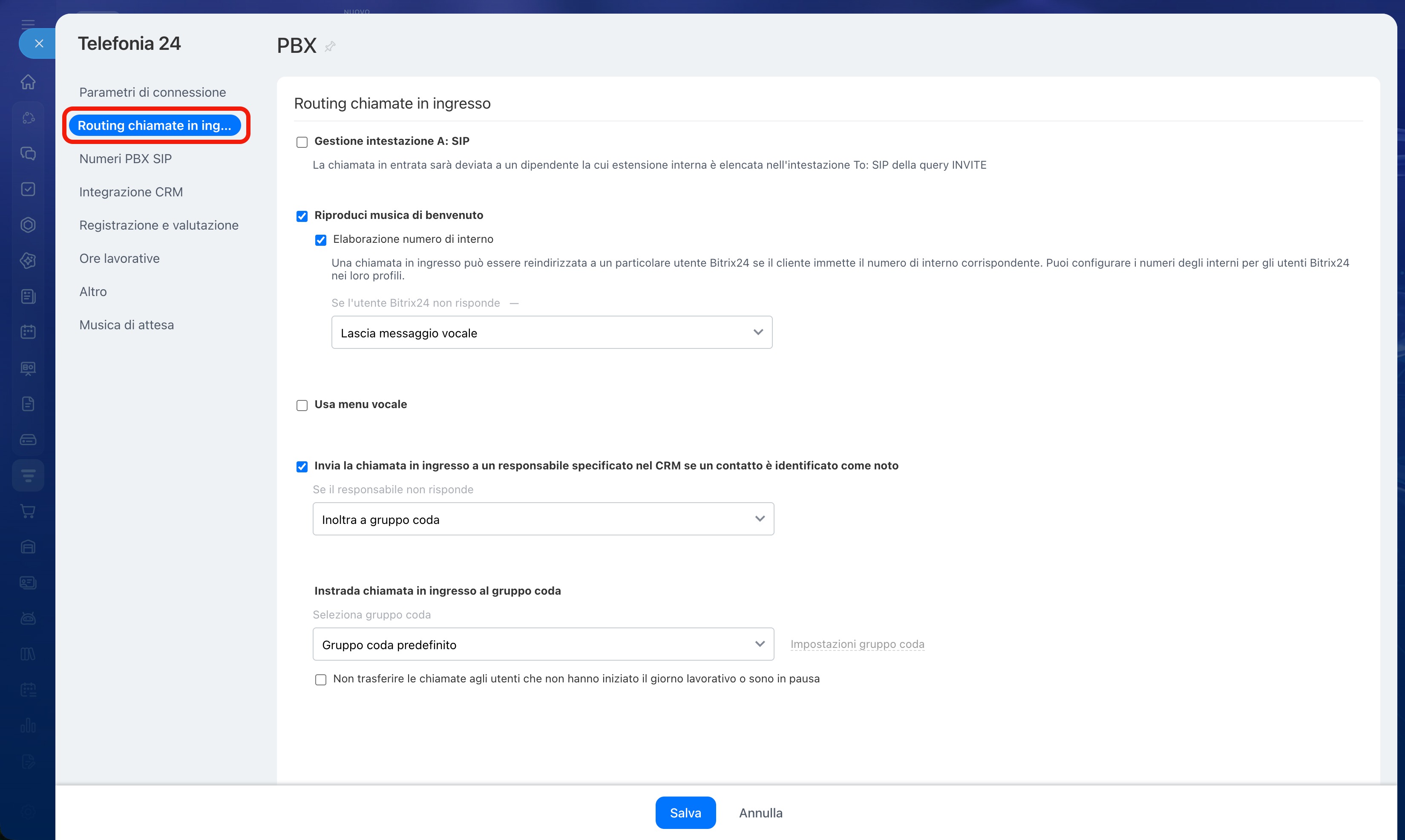The width and height of the screenshot is (1405, 840).
Task: Open the document icon in sidebar
Action: click(28, 403)
